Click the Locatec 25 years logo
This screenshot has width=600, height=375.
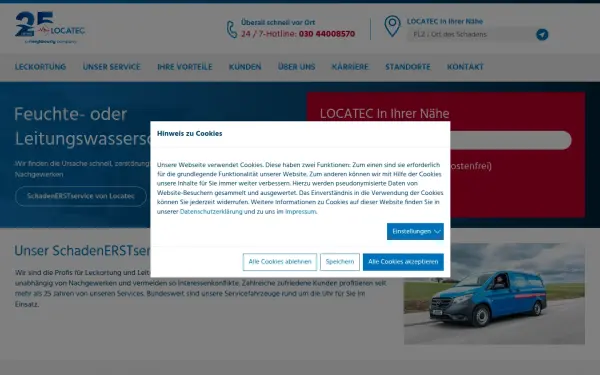pos(50,28)
